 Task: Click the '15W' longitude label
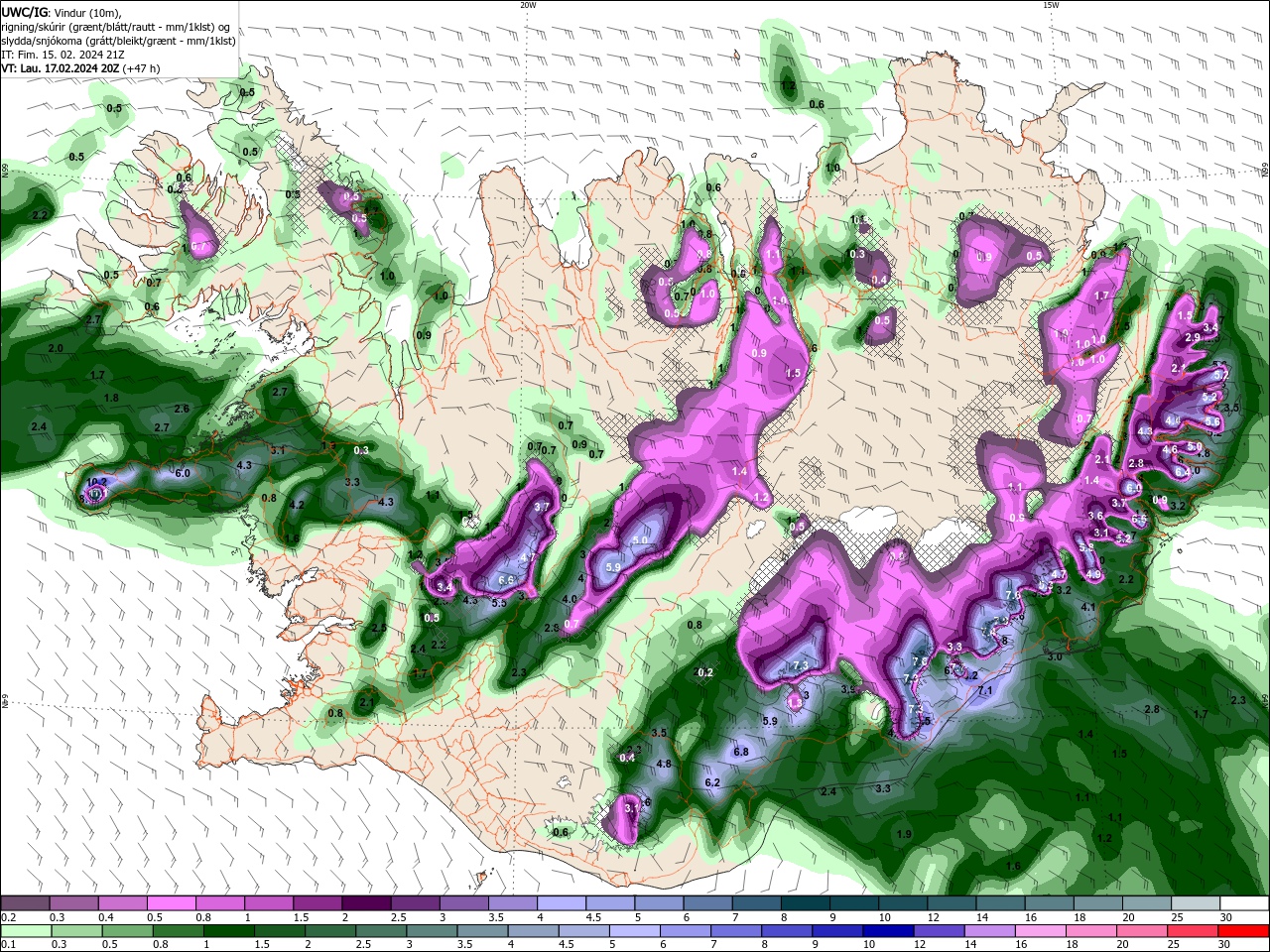point(1051,5)
